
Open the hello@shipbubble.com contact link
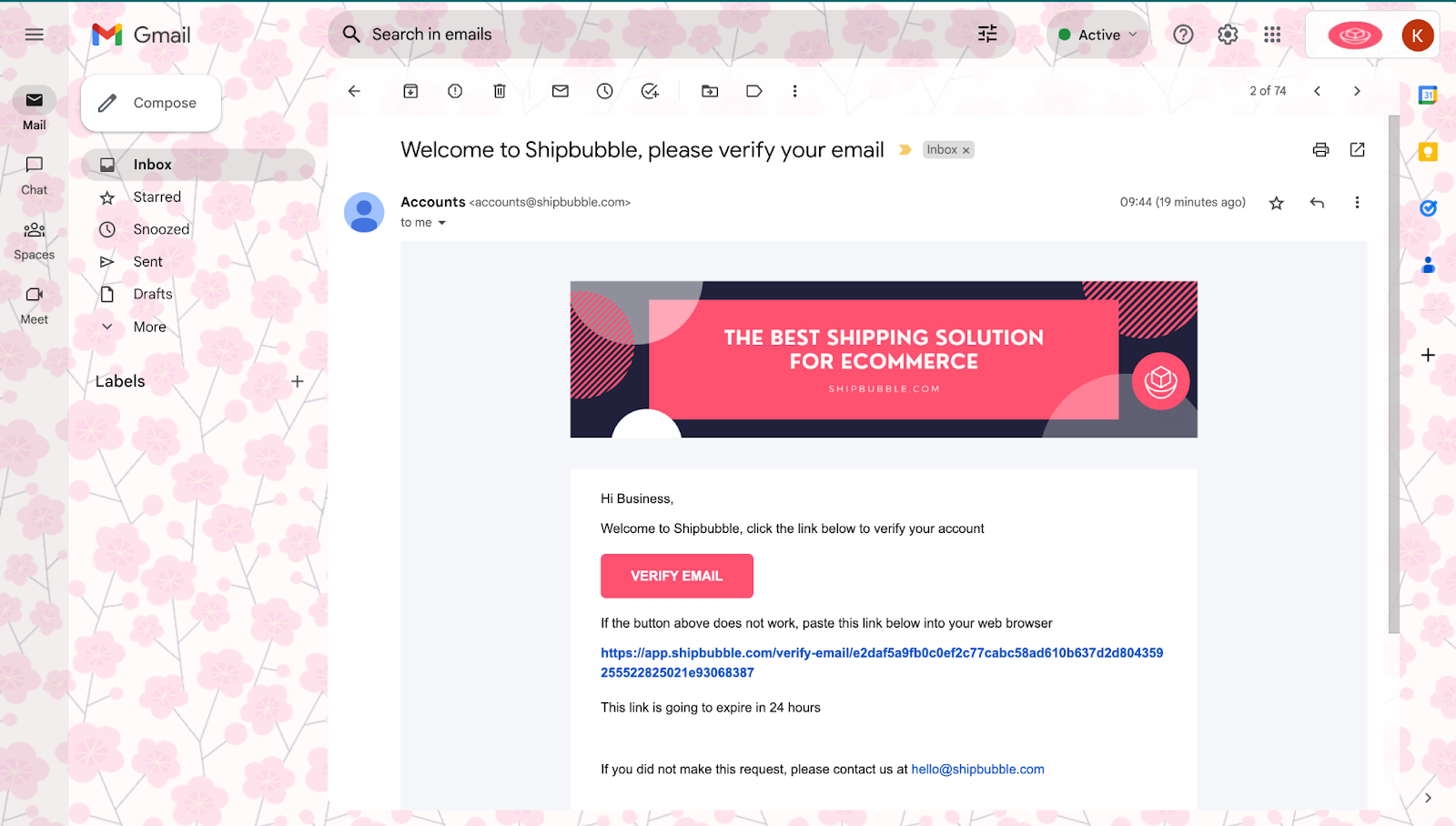[978, 770]
